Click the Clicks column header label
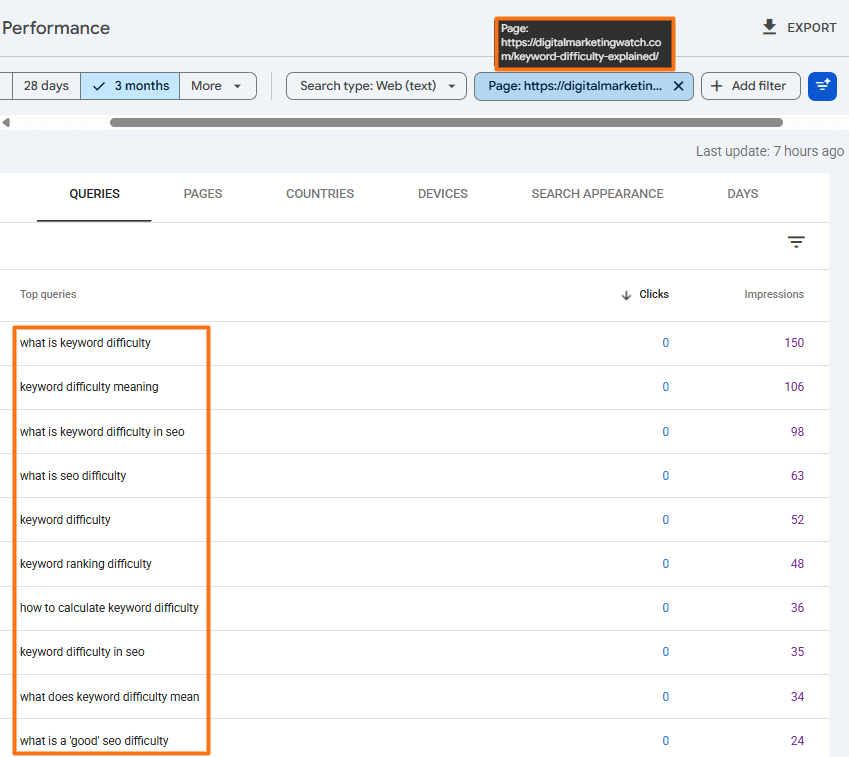This screenshot has width=849, height=757. pos(654,294)
